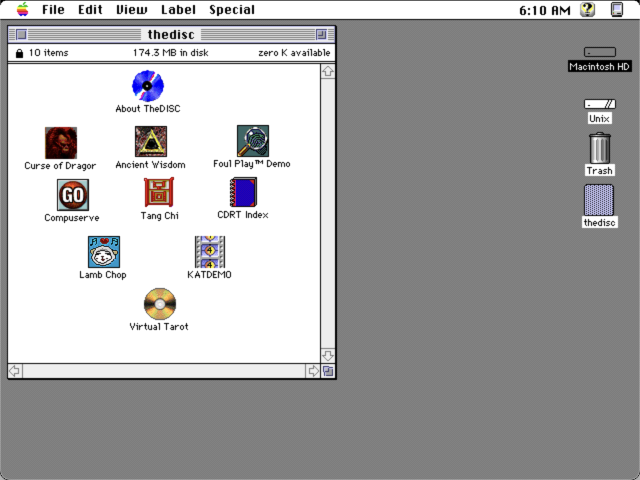Click the size box of thedisc window
640x480 pixels.
(328, 371)
